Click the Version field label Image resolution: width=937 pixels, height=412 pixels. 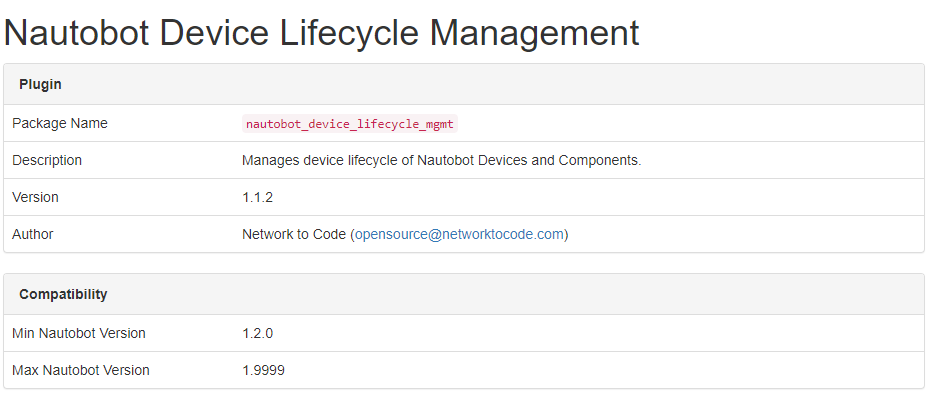(x=35, y=197)
